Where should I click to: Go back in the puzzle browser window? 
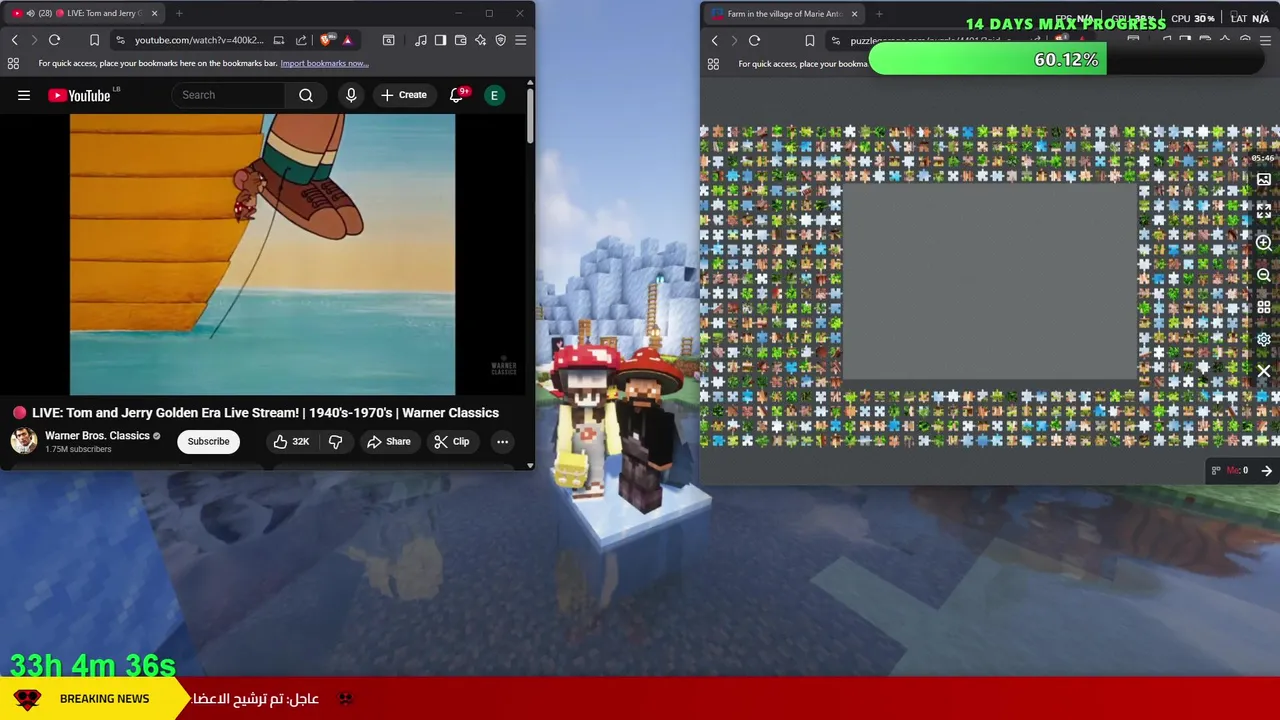[715, 41]
